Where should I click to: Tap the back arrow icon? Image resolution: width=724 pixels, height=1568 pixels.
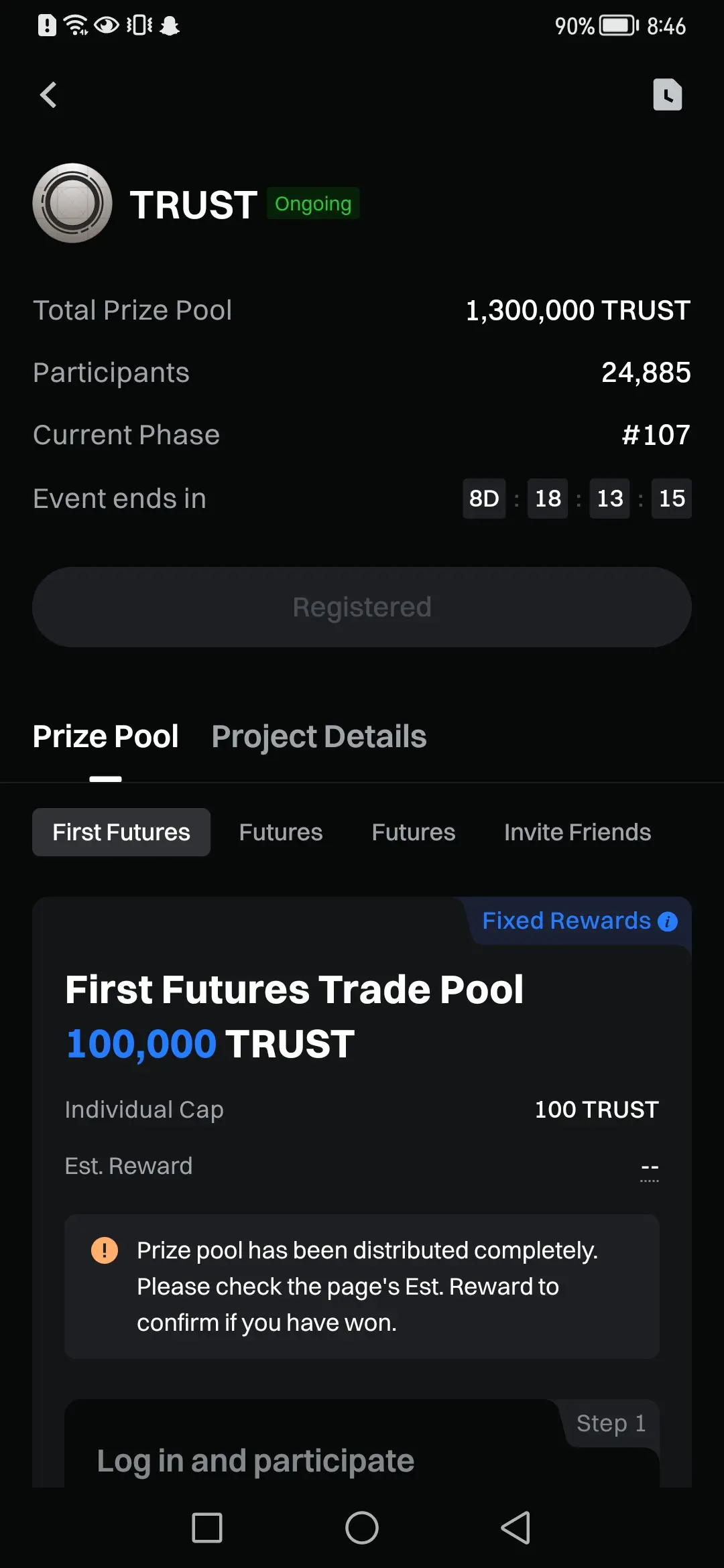pos(48,94)
